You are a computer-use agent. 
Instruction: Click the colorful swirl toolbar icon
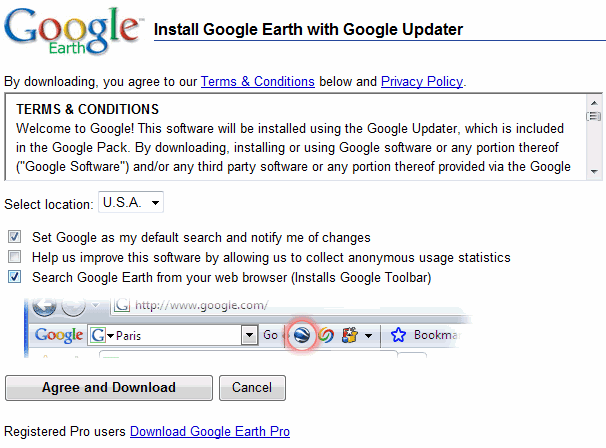[x=325, y=336]
